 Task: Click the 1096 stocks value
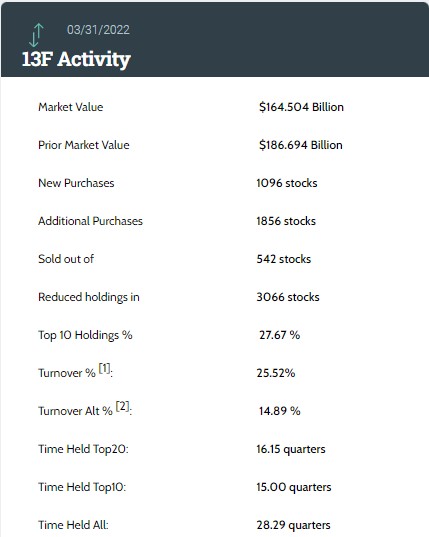[x=287, y=183]
